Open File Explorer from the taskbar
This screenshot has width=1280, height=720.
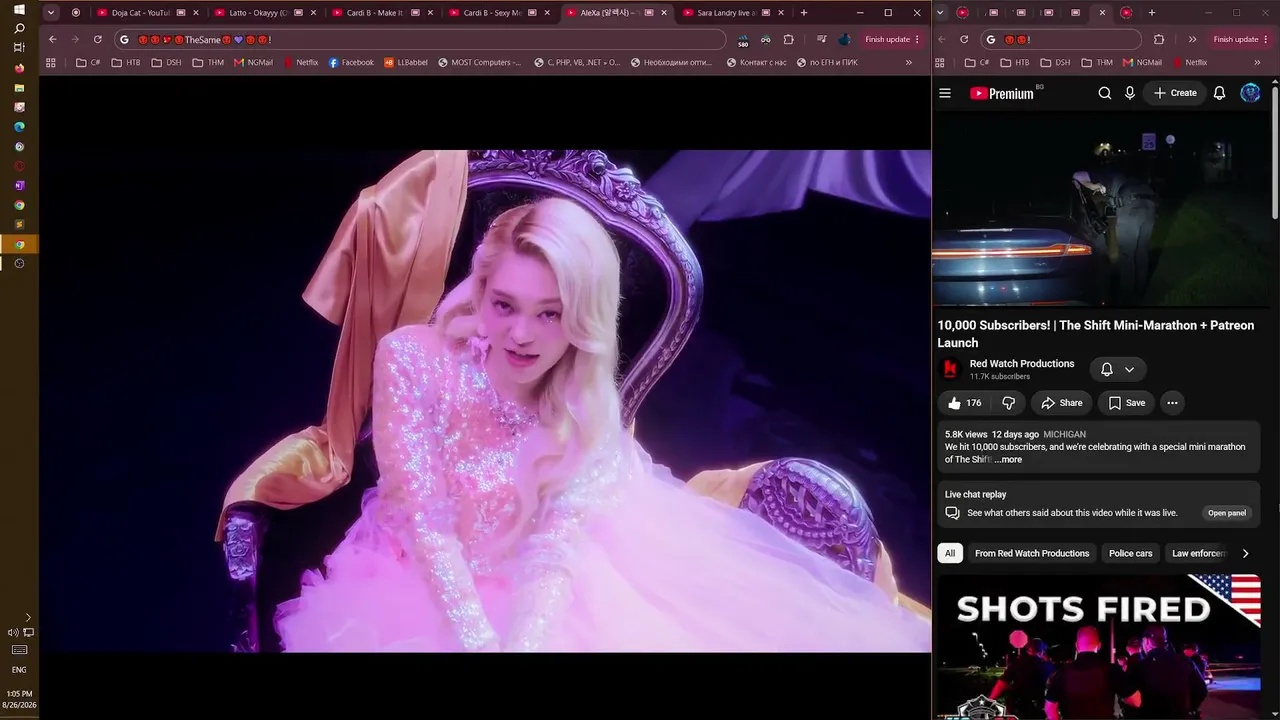pos(19,88)
